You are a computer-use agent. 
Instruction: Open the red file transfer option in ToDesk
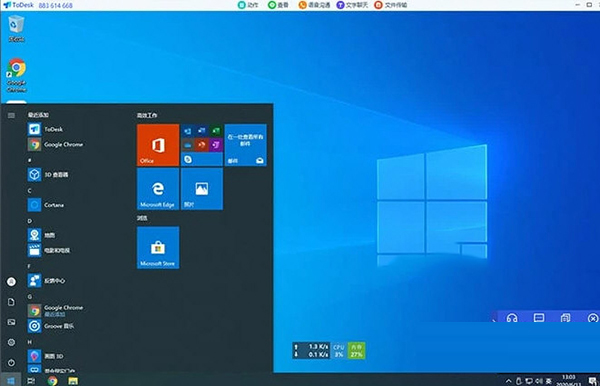390,5
